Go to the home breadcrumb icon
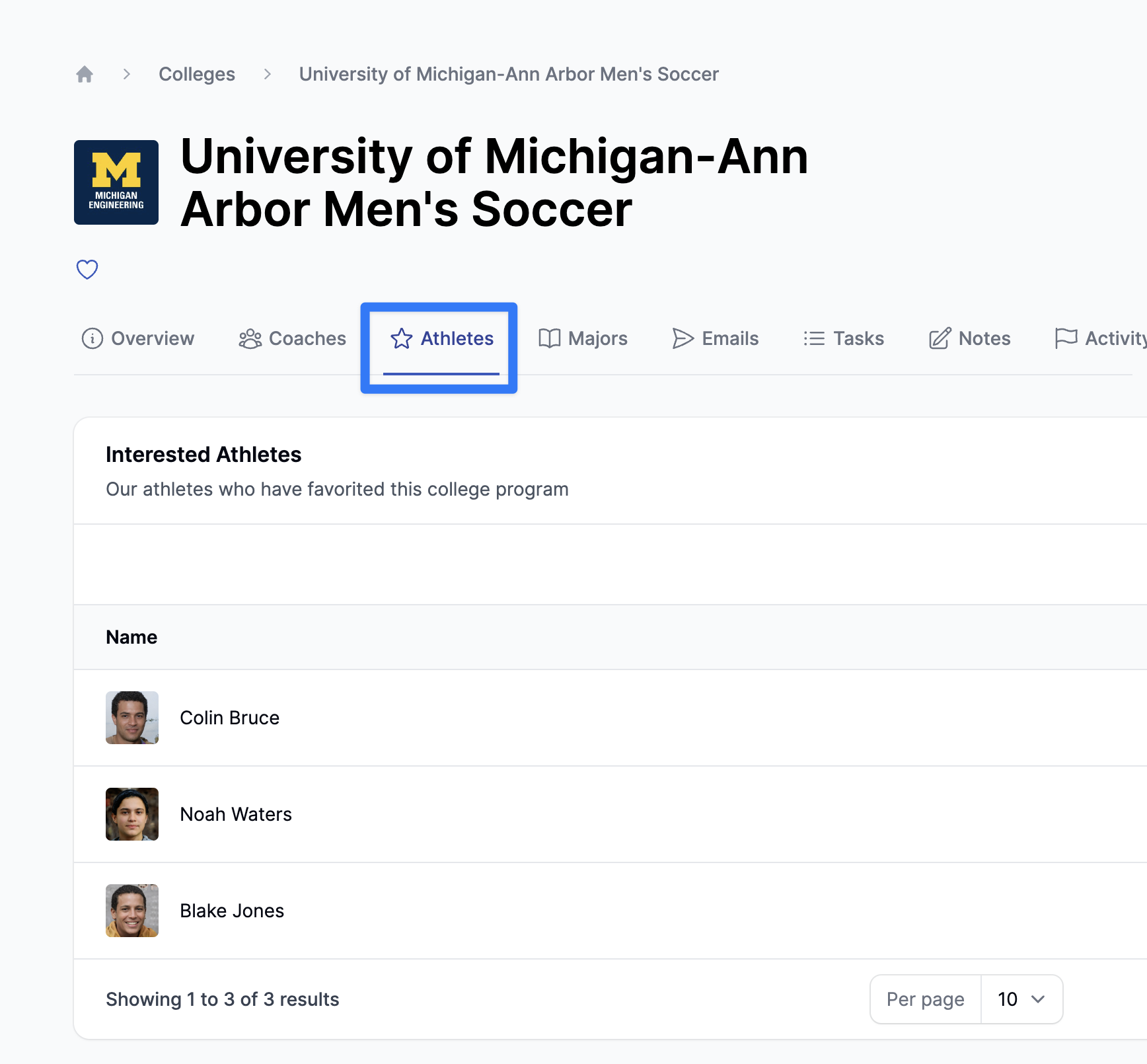 click(x=85, y=74)
